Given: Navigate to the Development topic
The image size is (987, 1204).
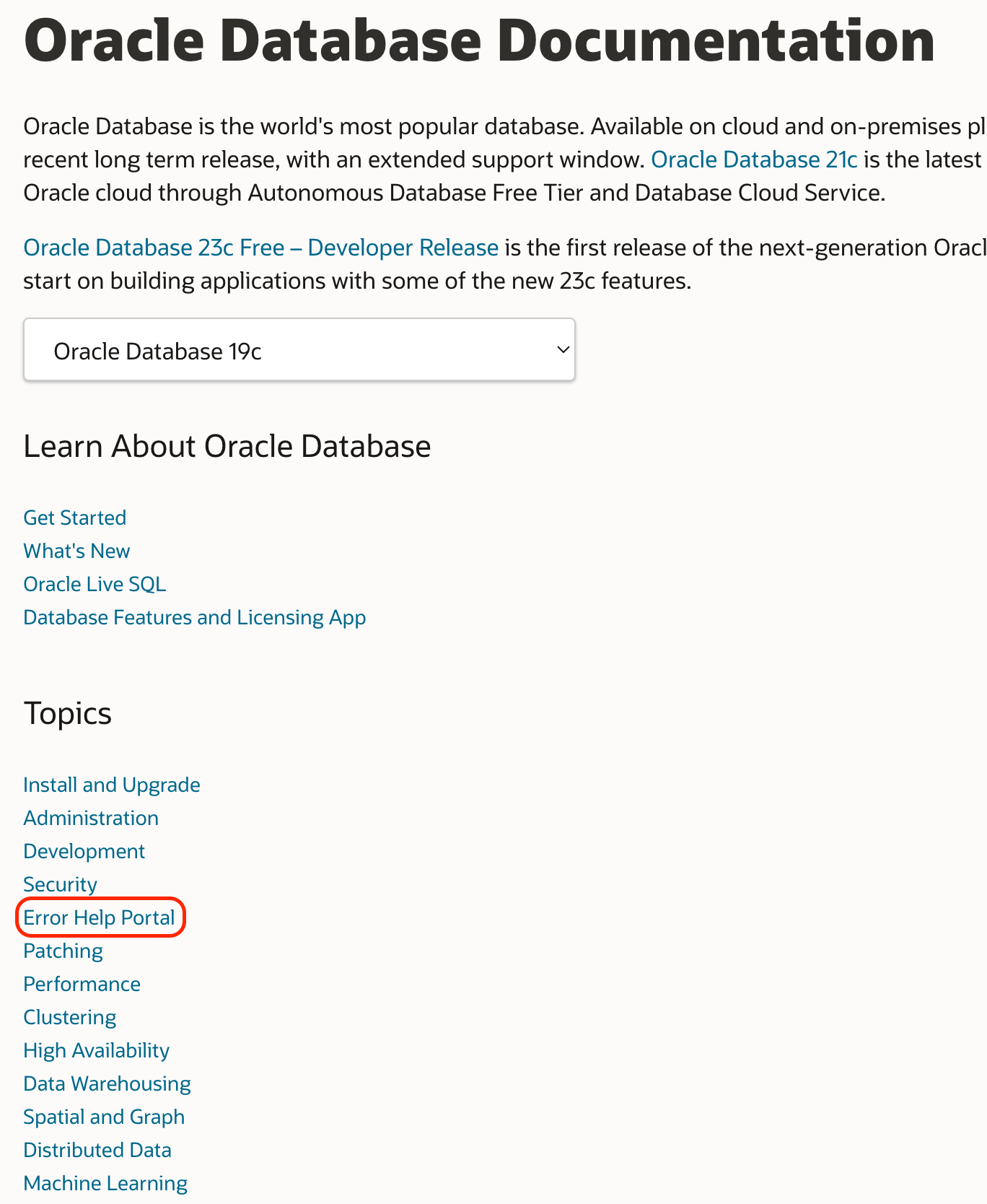Looking at the screenshot, I should click(x=84, y=851).
